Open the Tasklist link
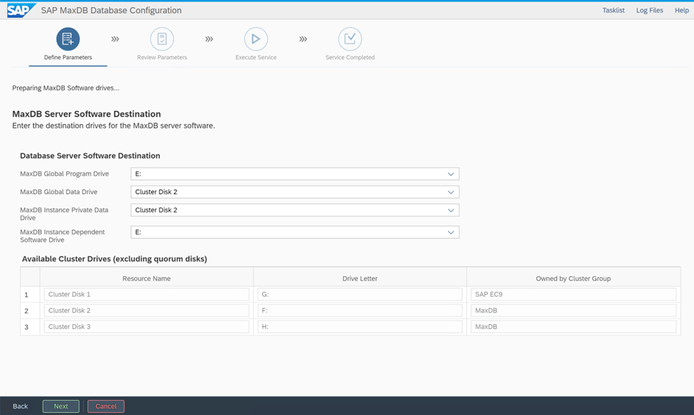The width and height of the screenshot is (694, 415). [x=613, y=10]
